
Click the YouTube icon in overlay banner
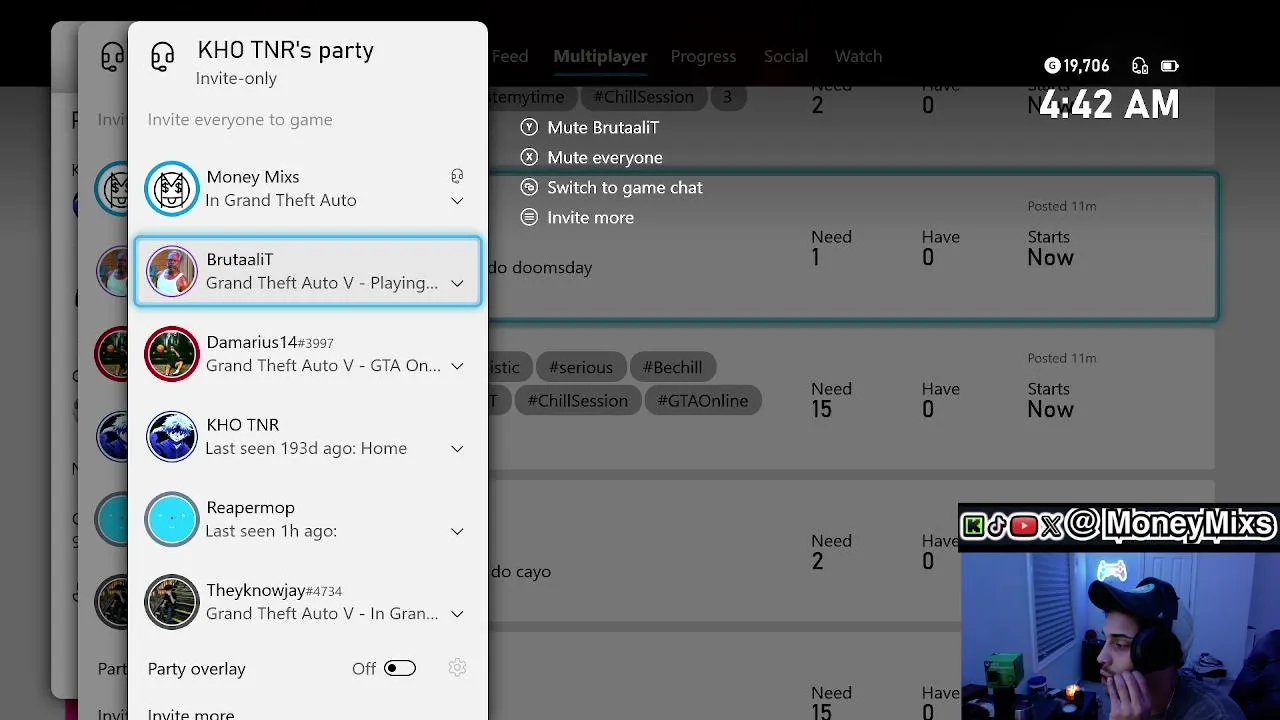(1023, 526)
